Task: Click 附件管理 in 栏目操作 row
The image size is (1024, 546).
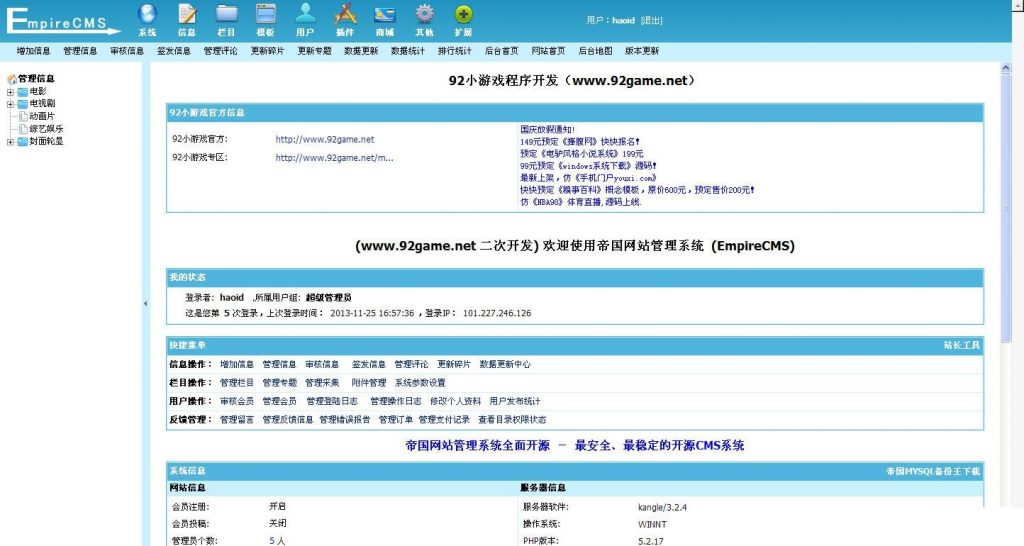Action: [x=369, y=383]
